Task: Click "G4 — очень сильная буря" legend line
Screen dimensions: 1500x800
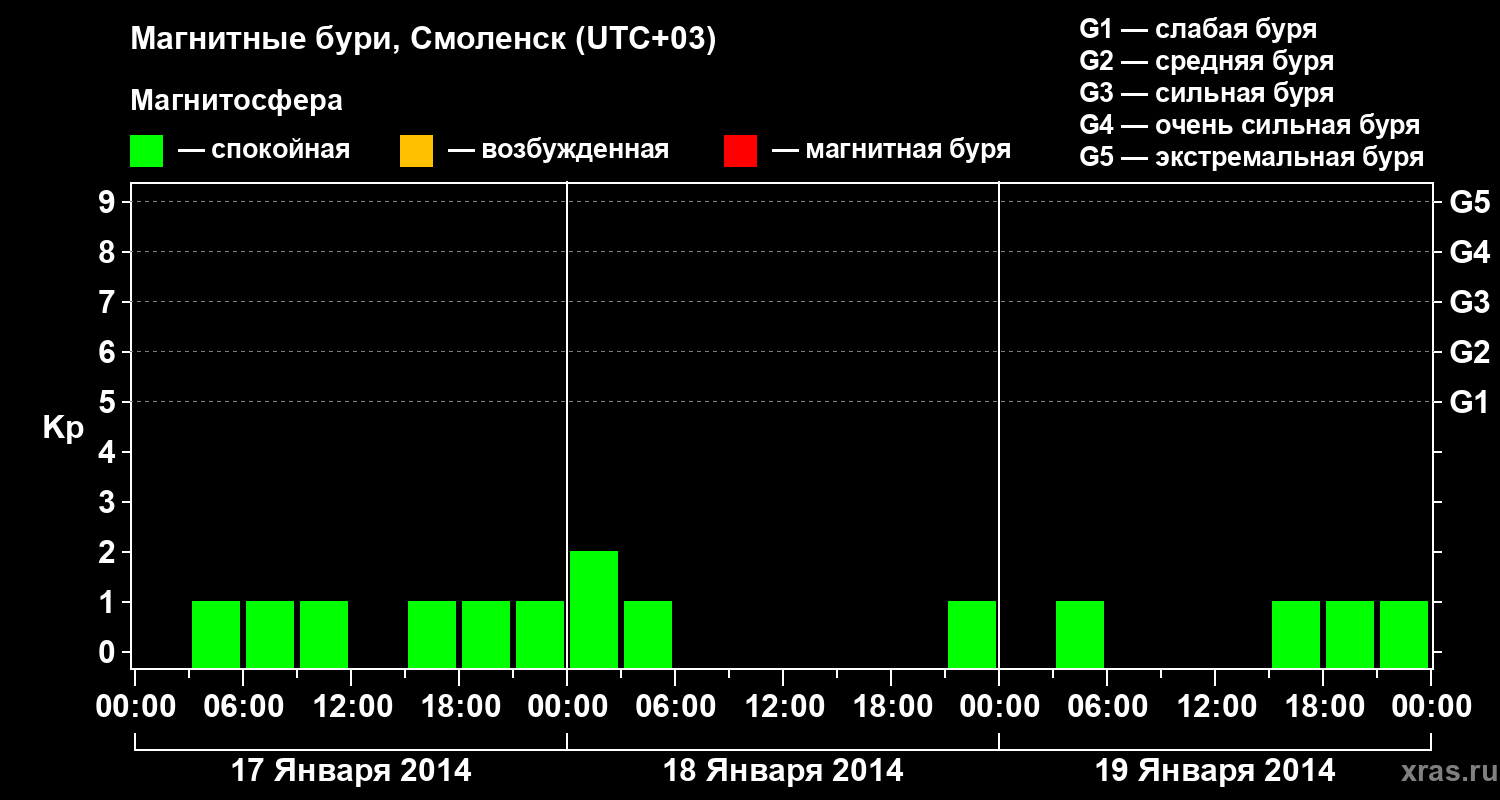Action: click(1250, 125)
